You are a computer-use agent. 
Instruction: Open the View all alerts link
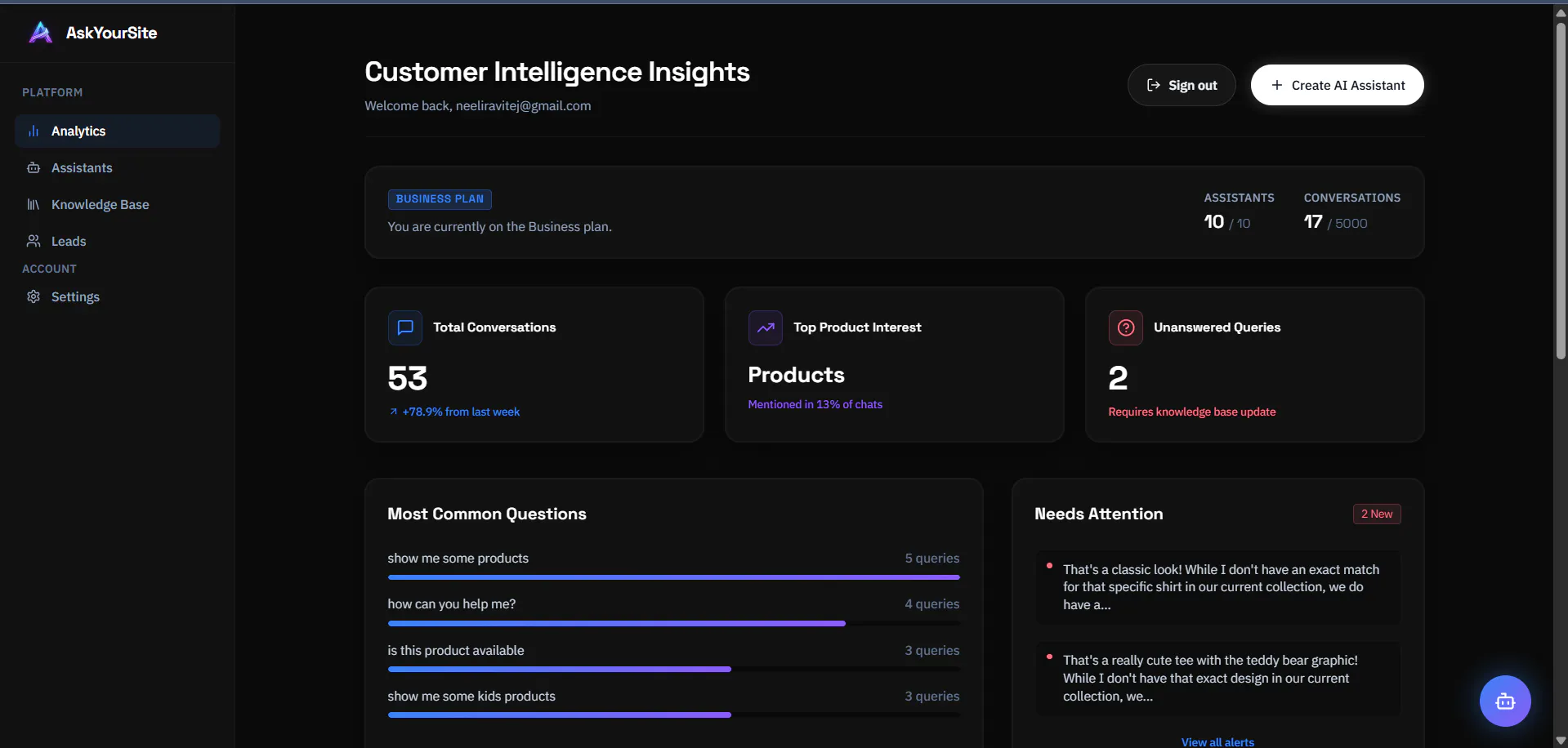point(1217,741)
